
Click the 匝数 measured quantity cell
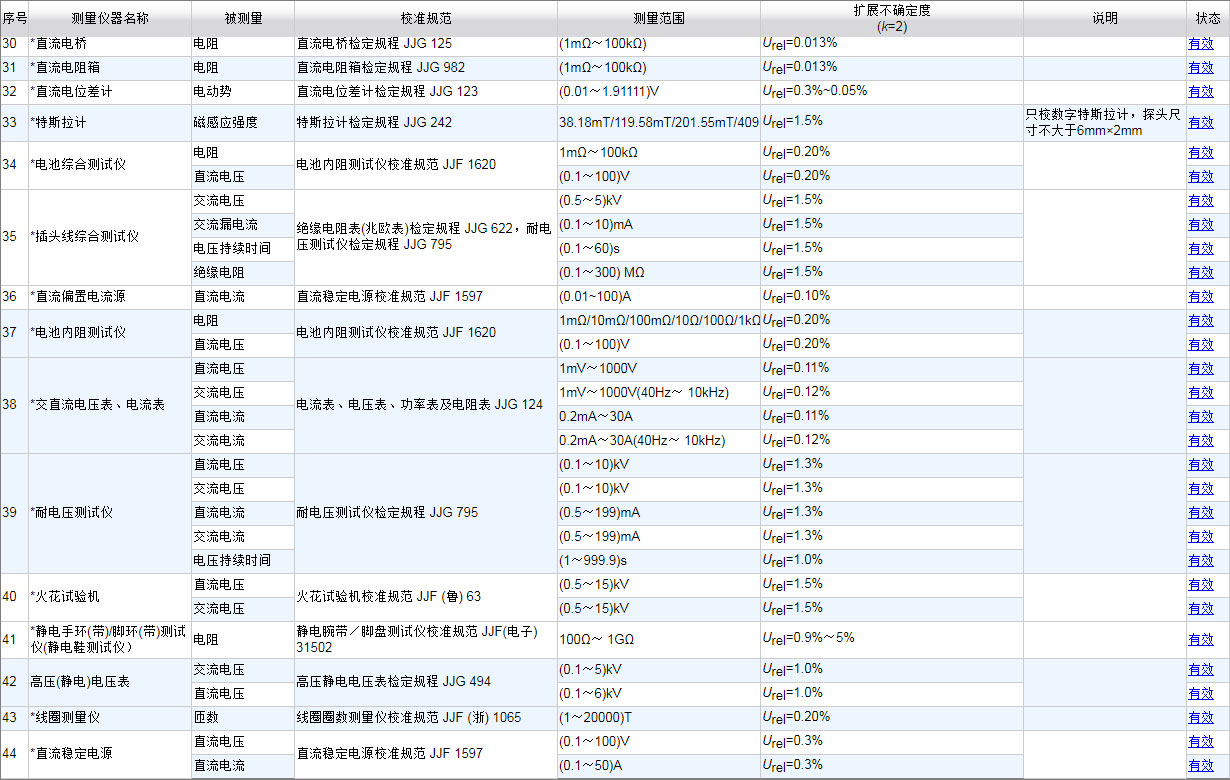click(242, 718)
